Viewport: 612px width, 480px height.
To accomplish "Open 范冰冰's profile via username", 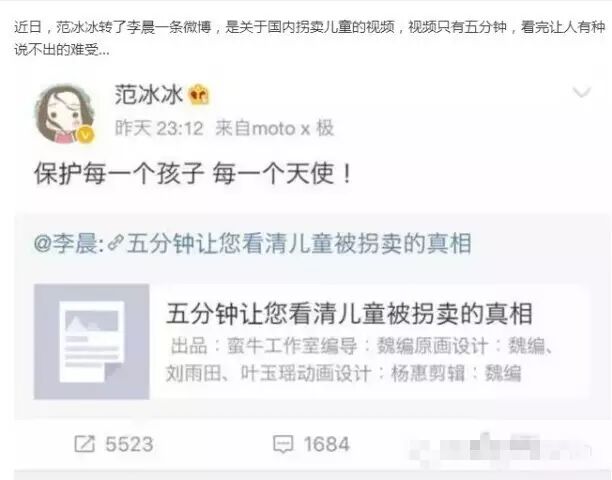I will pyautogui.click(x=148, y=95).
